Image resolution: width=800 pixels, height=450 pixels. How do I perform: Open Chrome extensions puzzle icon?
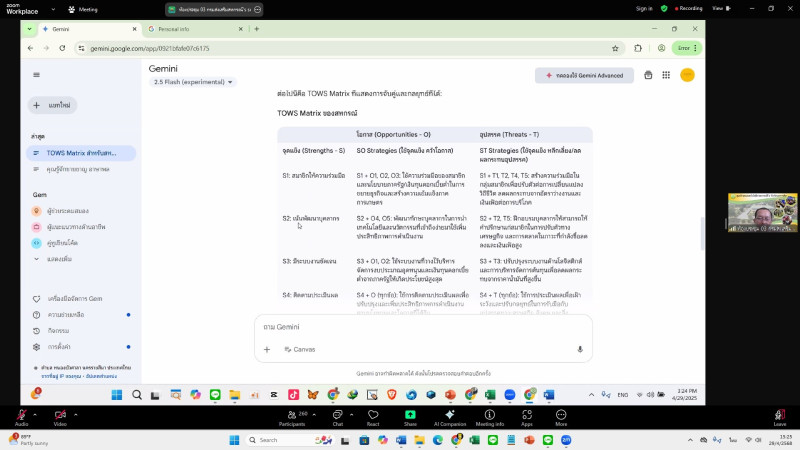(638, 48)
